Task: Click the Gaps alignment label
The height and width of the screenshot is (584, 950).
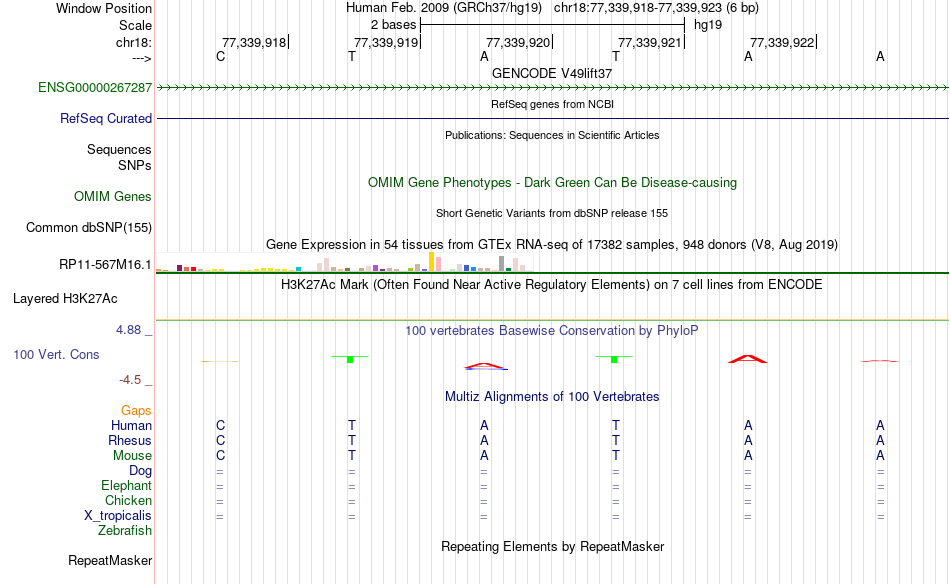Action: point(136,411)
